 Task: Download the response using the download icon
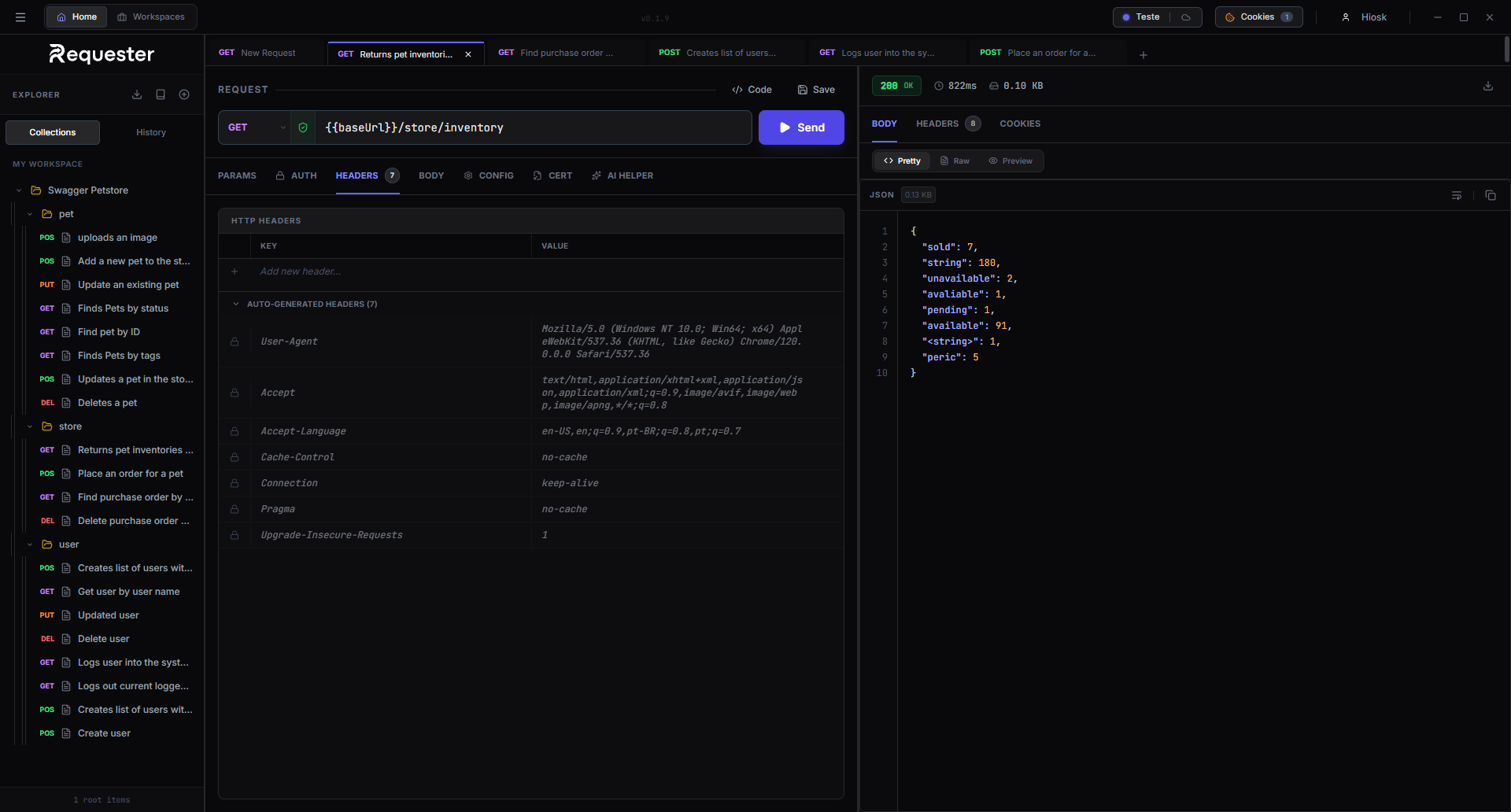[x=1487, y=86]
